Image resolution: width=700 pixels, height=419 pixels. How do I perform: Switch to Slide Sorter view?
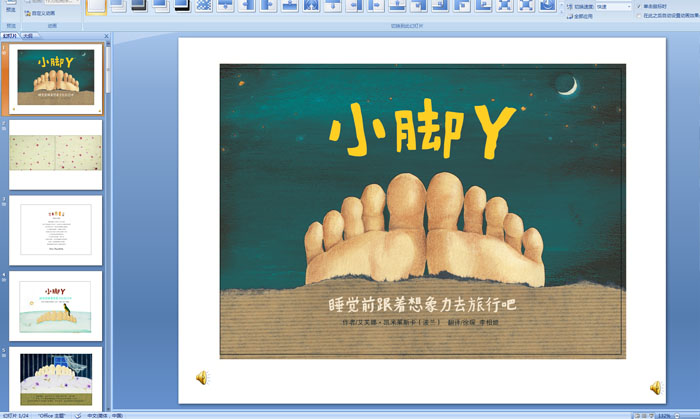click(x=644, y=415)
